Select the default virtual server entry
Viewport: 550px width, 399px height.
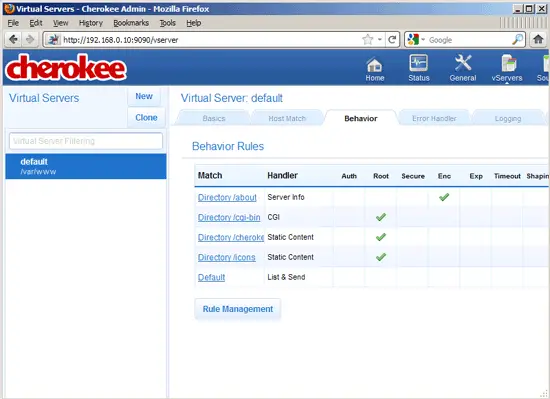86,166
